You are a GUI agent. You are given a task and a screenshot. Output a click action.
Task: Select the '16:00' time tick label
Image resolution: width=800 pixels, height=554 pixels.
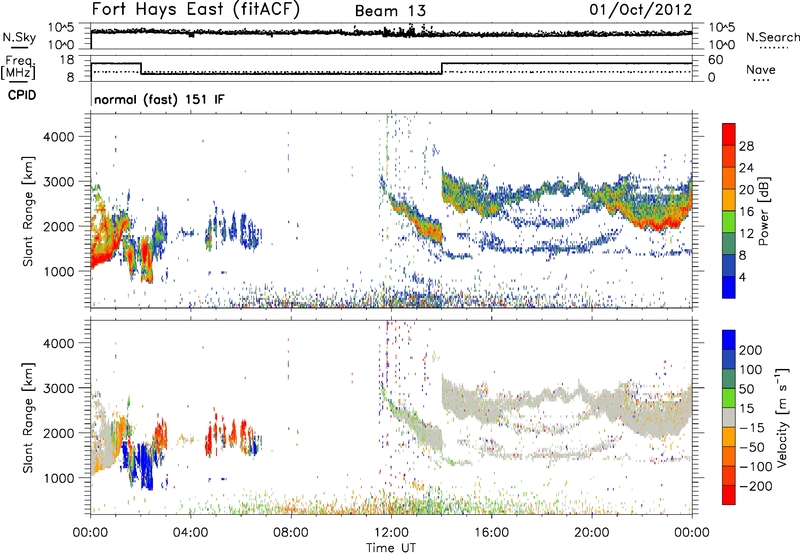click(491, 533)
